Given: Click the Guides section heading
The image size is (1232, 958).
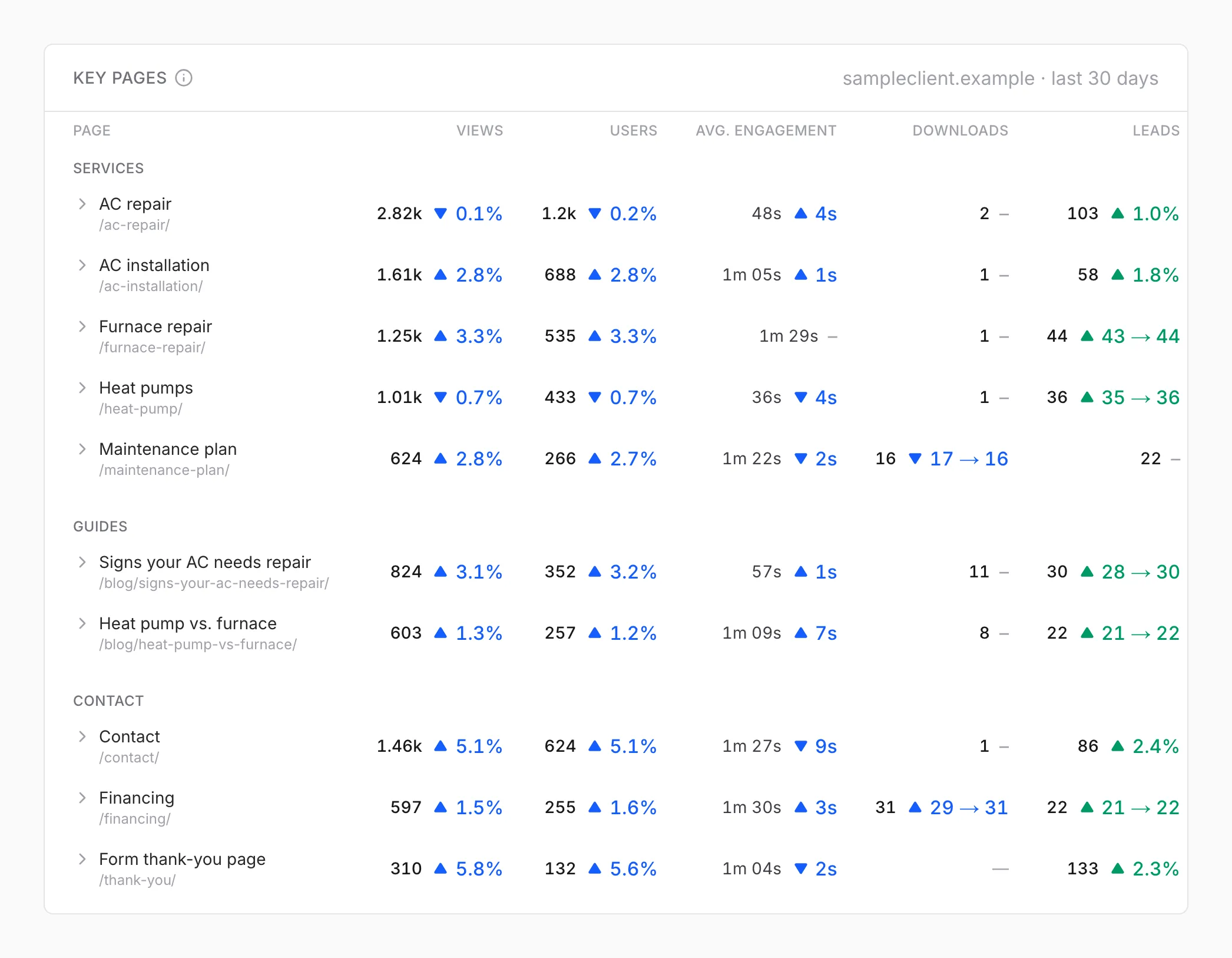Looking at the screenshot, I should (x=100, y=527).
